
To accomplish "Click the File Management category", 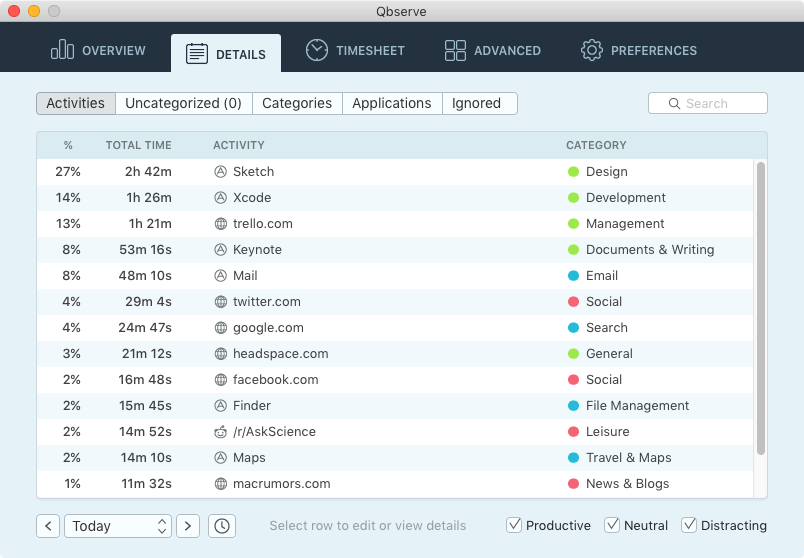I will (637, 406).
